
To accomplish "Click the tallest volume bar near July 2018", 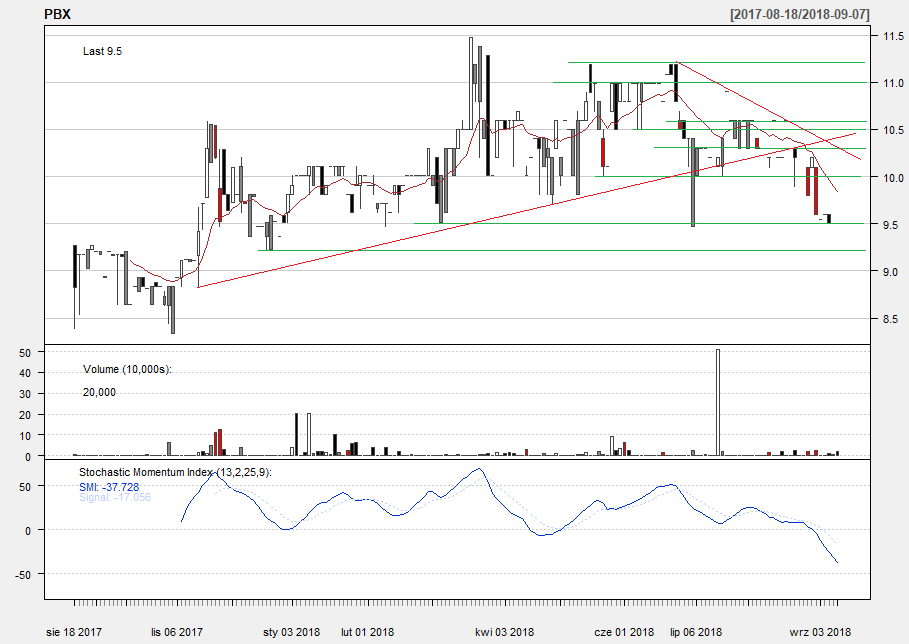I will point(718,402).
